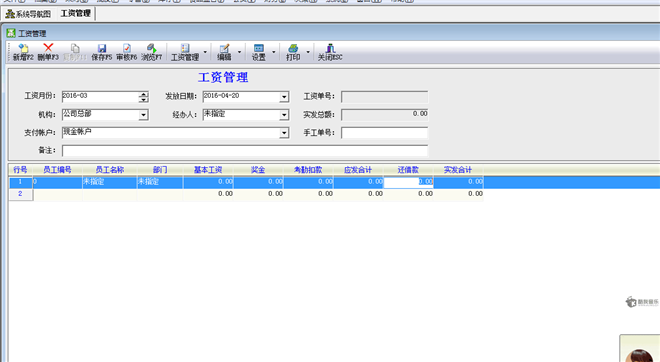Open the 经办人 dropdown list

[x=284, y=115]
